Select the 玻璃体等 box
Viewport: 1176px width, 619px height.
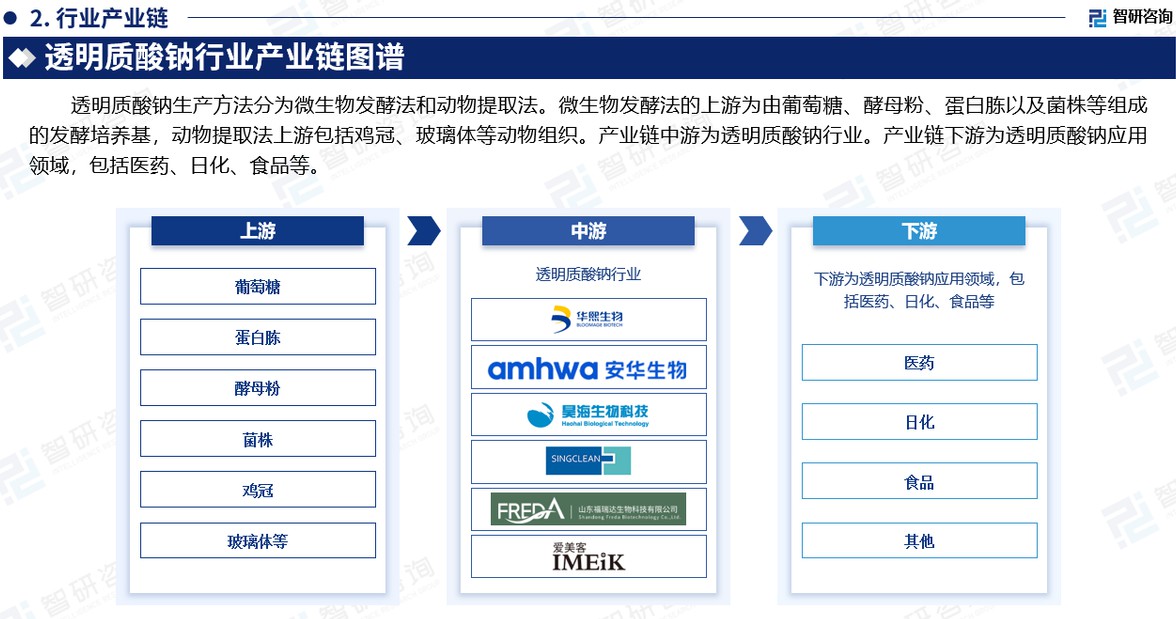[258, 540]
